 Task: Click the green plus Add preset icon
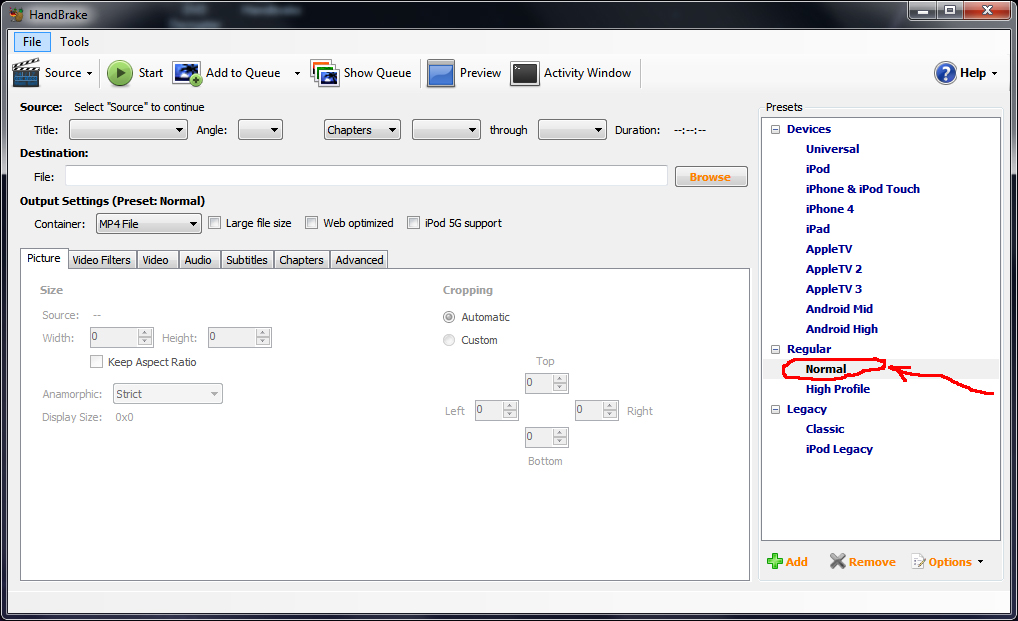tap(775, 561)
